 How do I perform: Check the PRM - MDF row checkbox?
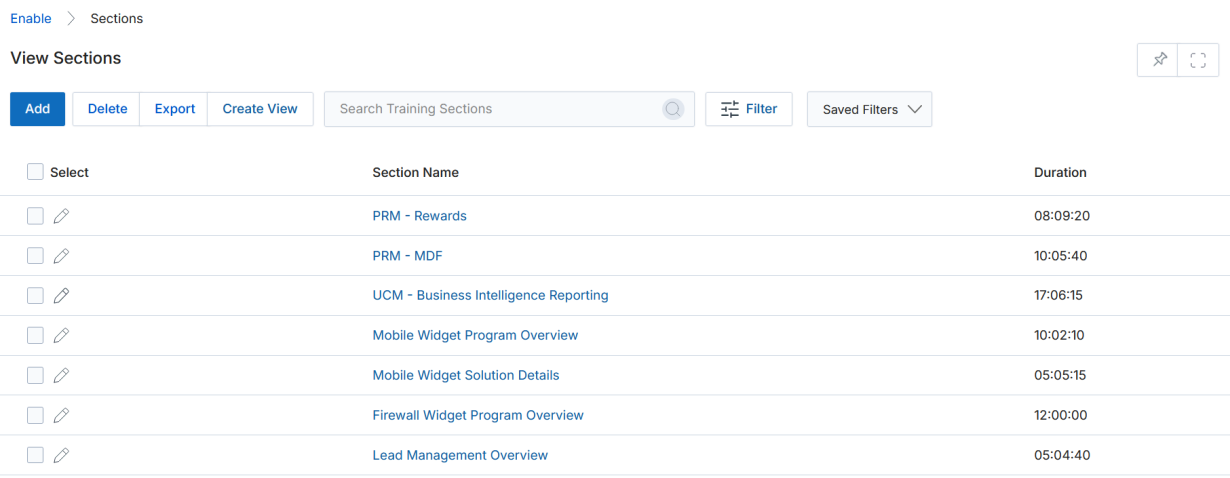35,256
